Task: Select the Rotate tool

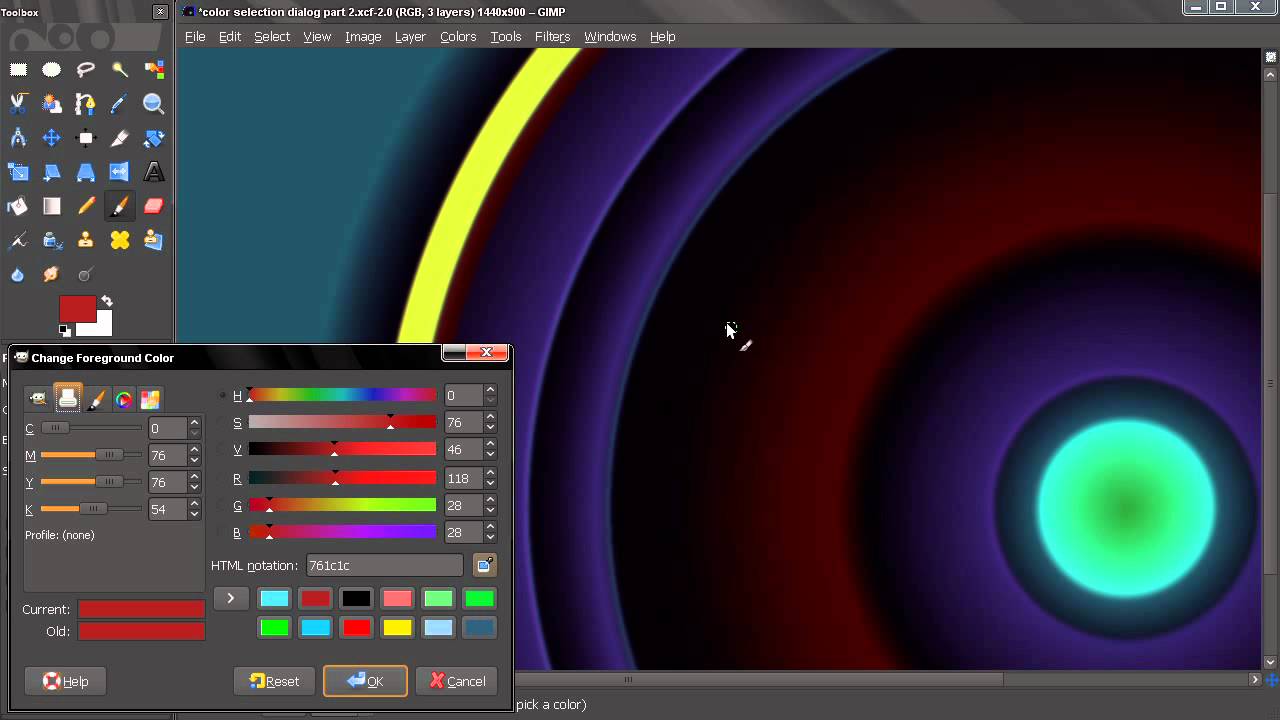Action: [x=153, y=138]
